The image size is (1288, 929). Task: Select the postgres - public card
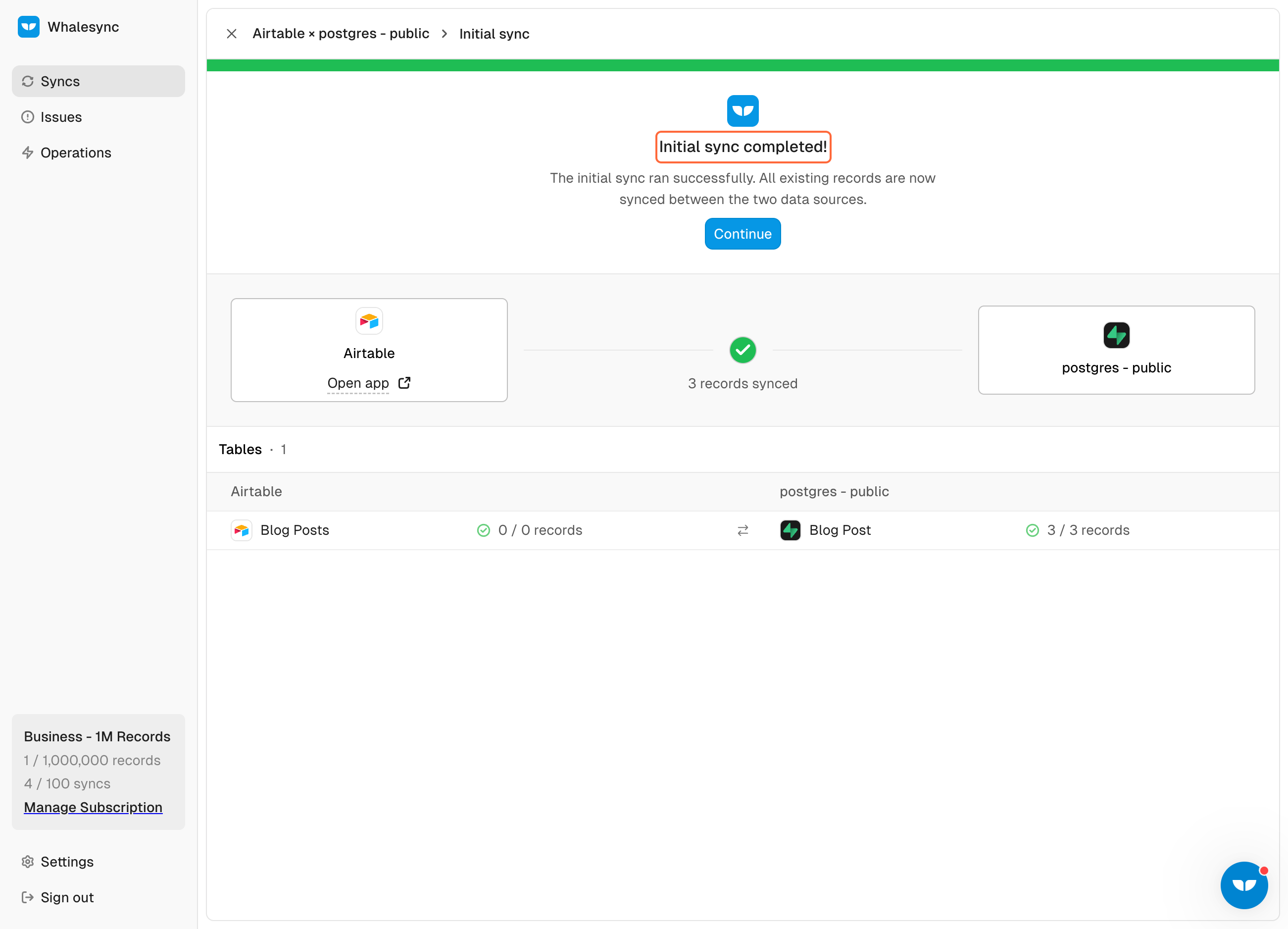click(1117, 350)
